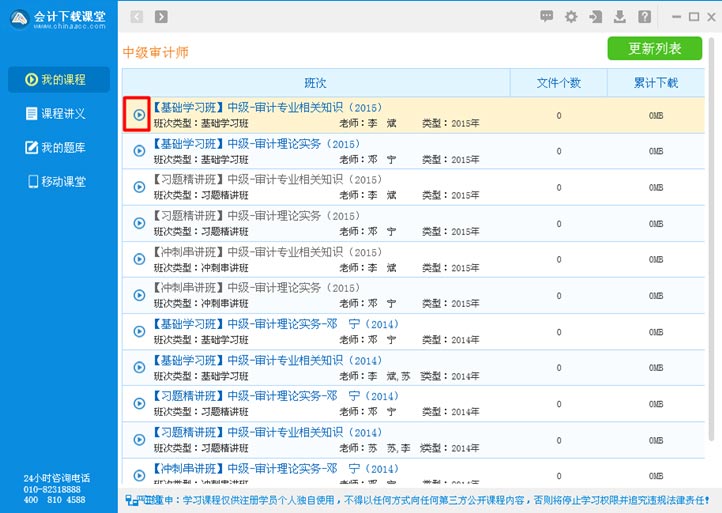Sort by the 累计下载 column header
722x513 pixels.
(655, 83)
